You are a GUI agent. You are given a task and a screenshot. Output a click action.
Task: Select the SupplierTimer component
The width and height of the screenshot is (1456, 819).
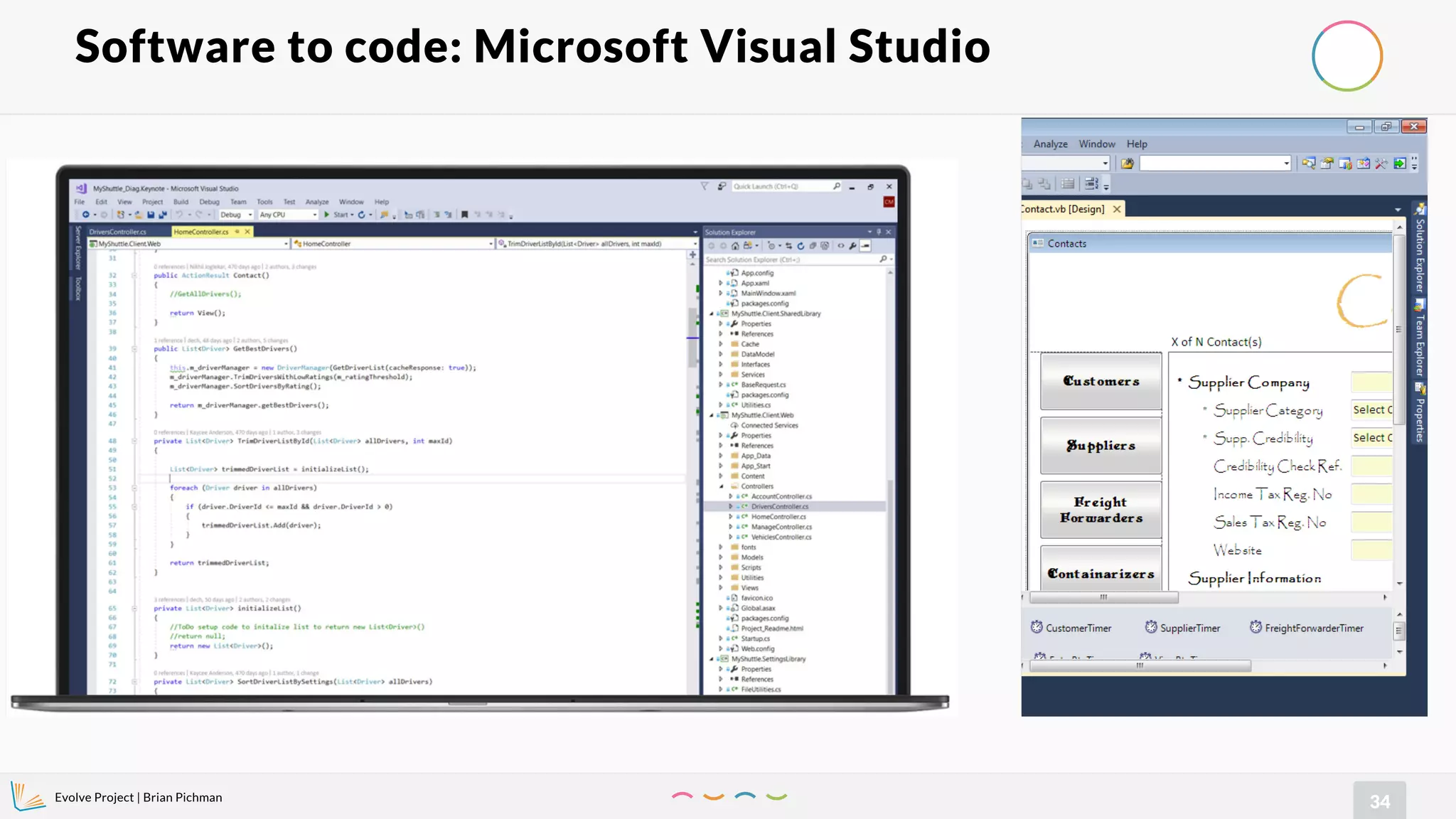[1182, 628]
